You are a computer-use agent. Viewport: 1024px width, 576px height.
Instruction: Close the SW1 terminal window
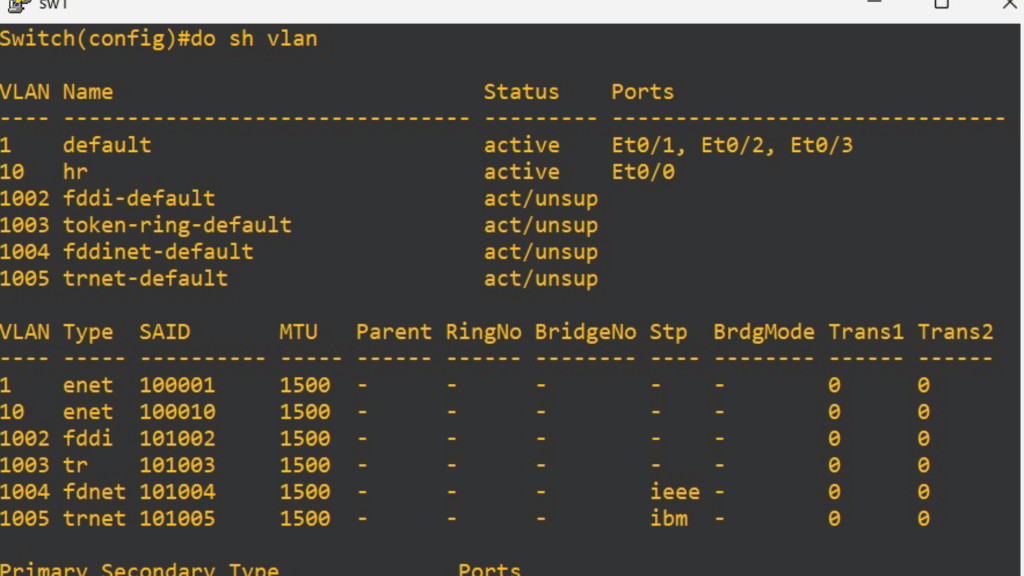pos(1010,4)
